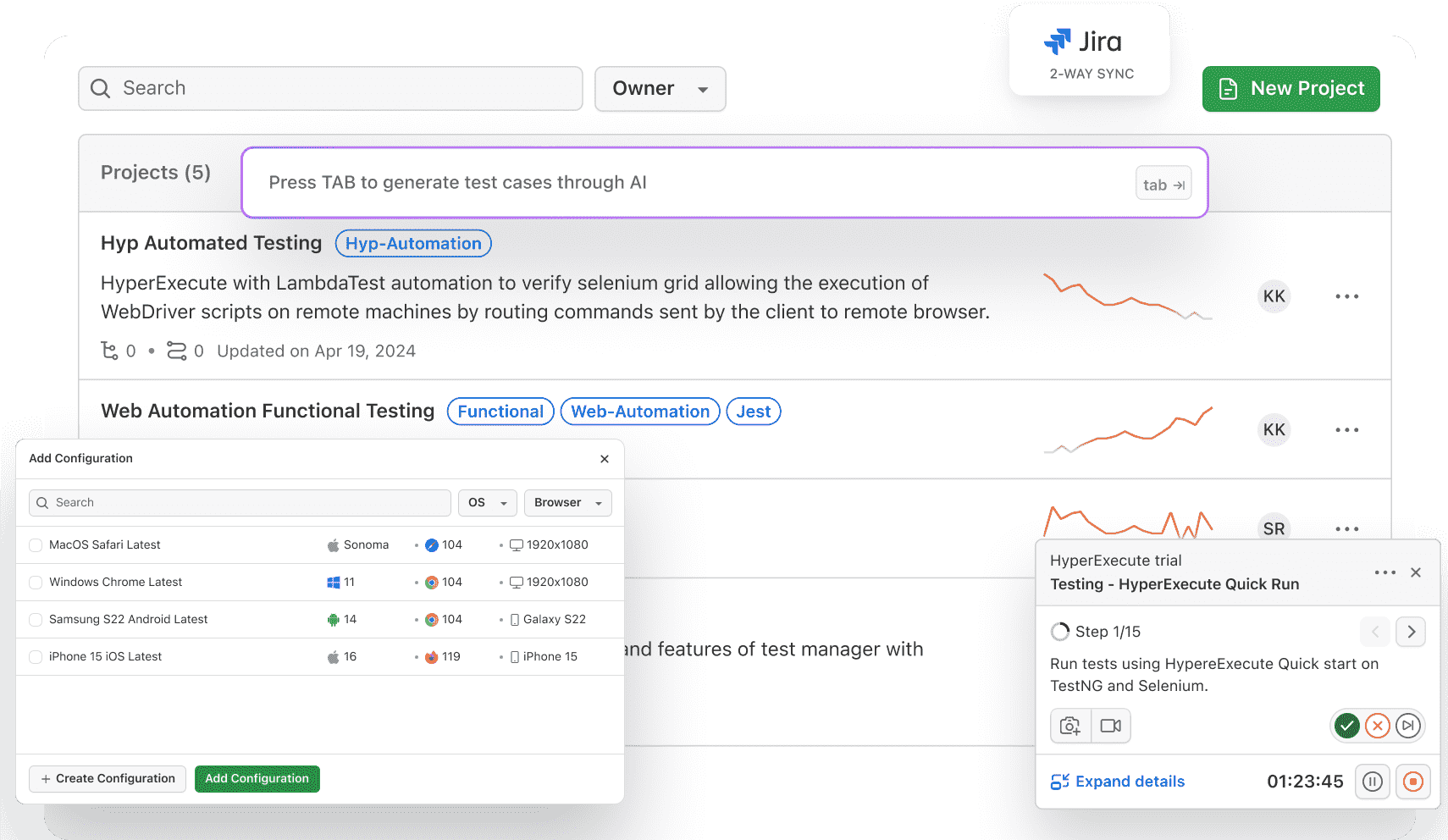
Task: Open Hyp Automated Testing project
Action: click(211, 243)
